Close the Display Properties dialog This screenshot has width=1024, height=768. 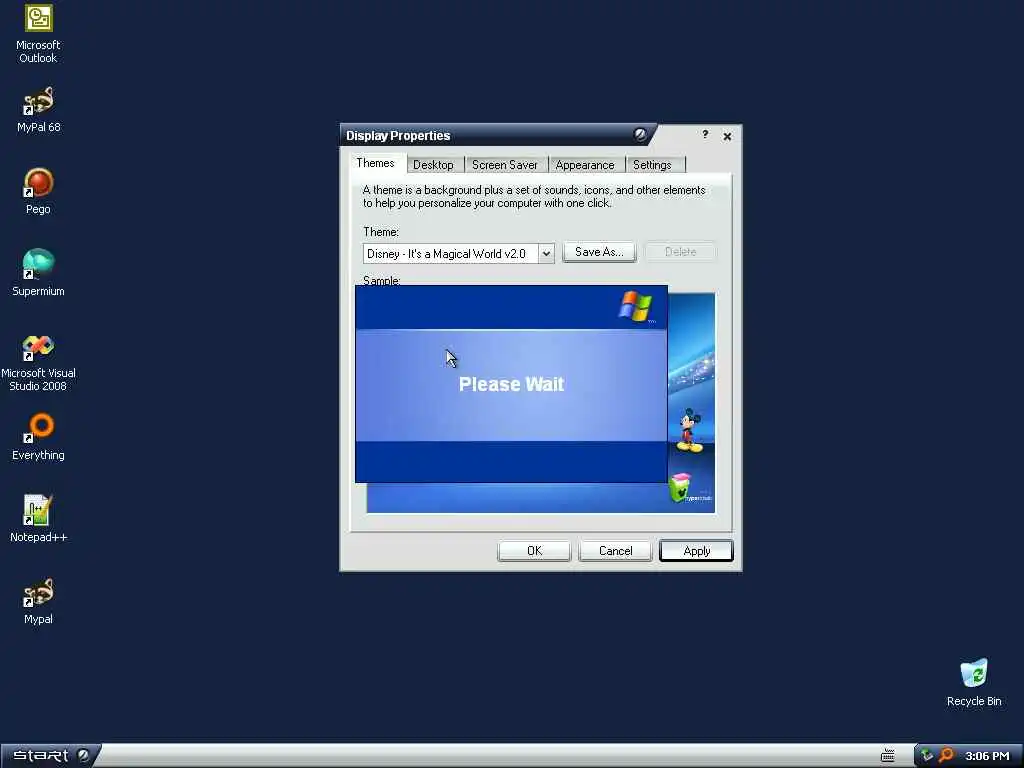tap(727, 136)
